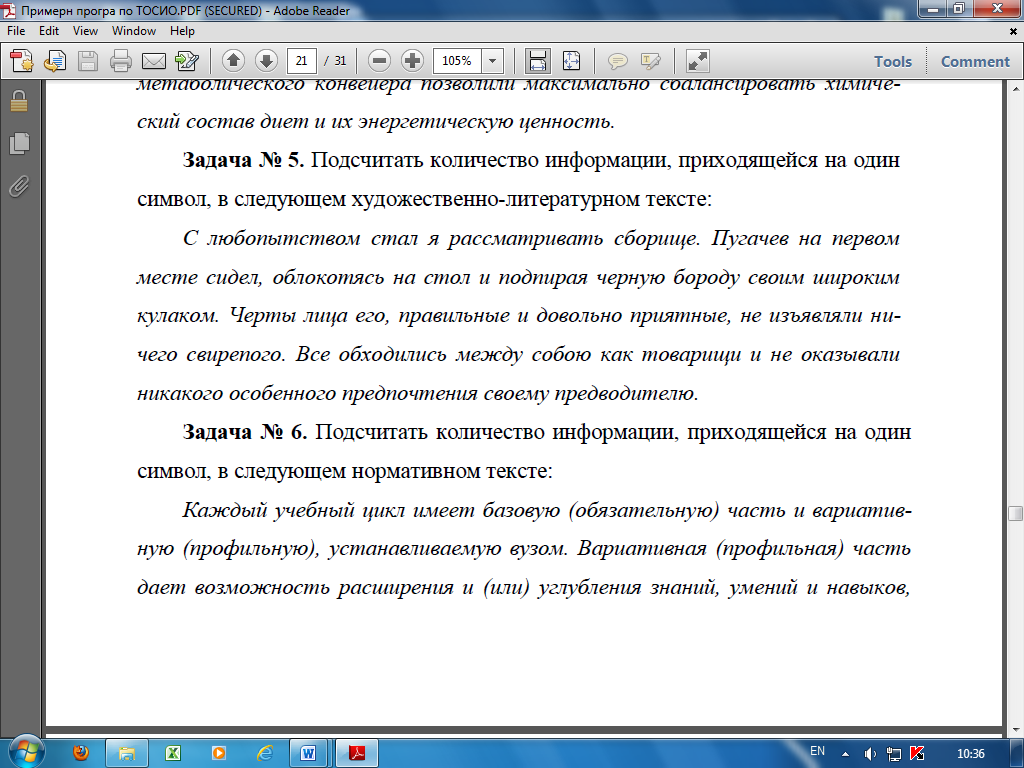The width and height of the screenshot is (1024, 768).
Task: Switch to Word in the taskbar
Action: (310, 753)
